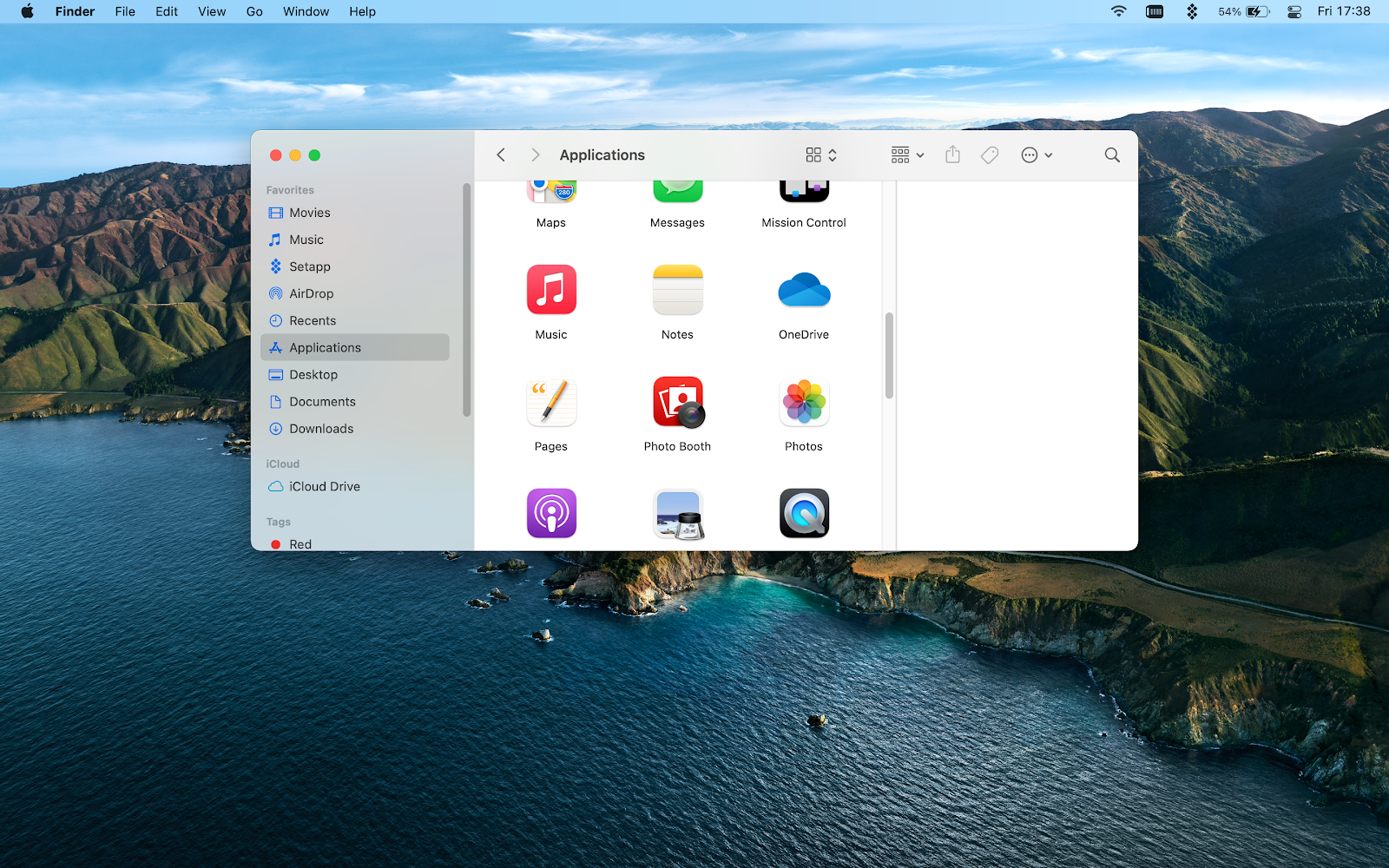1389x868 pixels.
Task: Open the Notes app icon
Action: click(678, 289)
